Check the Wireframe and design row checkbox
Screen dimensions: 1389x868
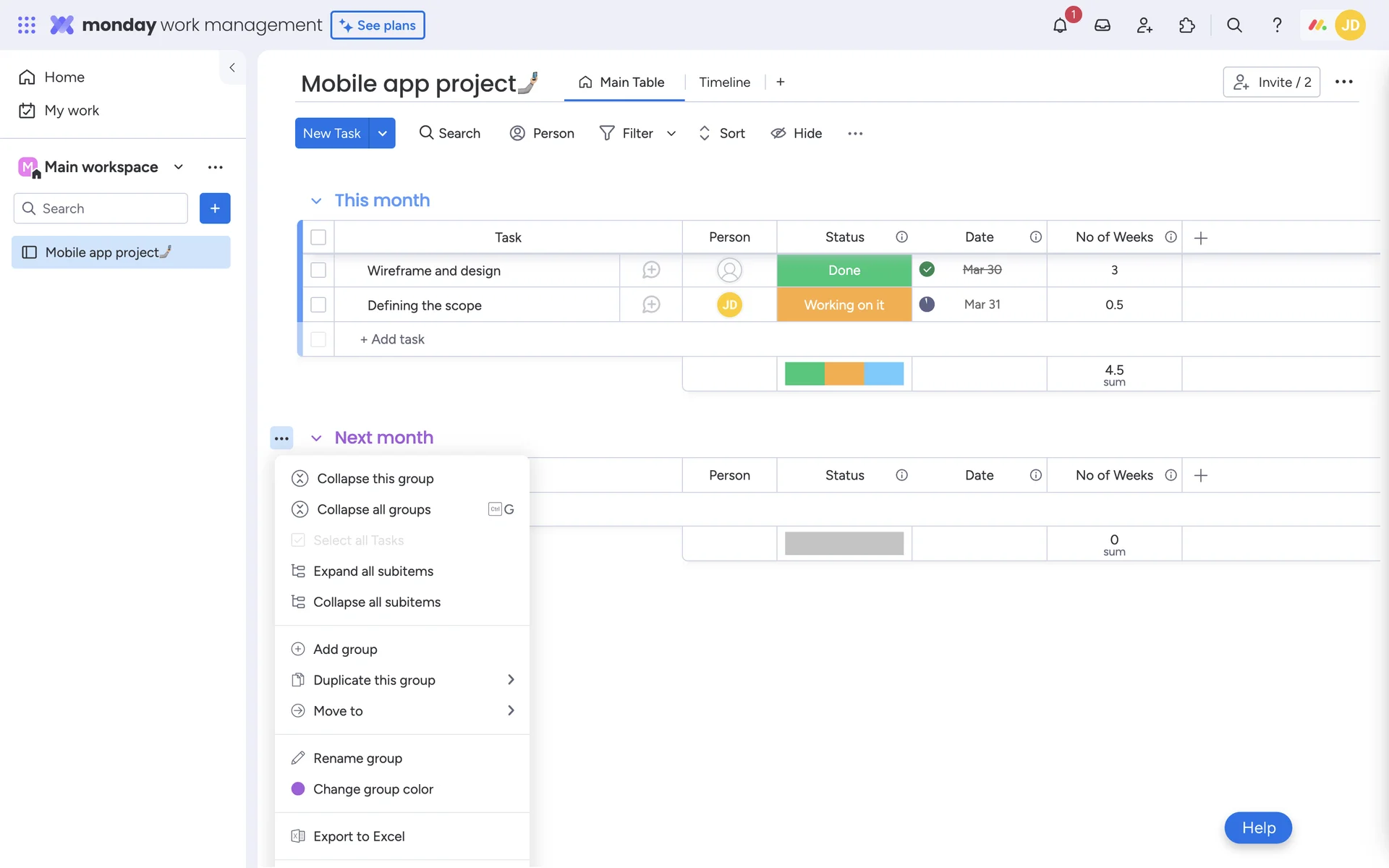click(x=318, y=270)
